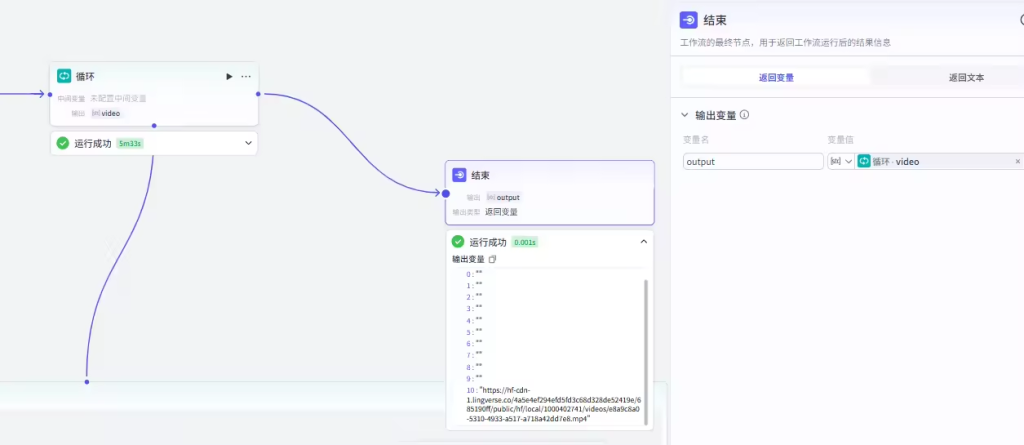1024x445 pixels.
Task: Copy the output variables in run result
Action: 492,259
